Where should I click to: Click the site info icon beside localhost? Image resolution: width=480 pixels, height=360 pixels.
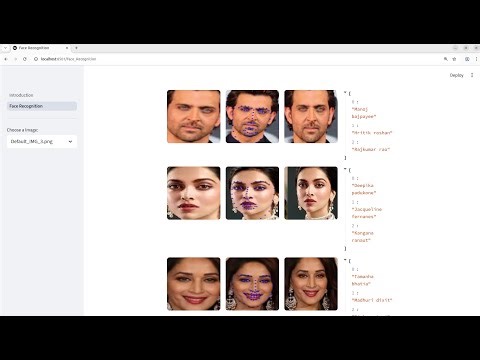(x=36, y=59)
